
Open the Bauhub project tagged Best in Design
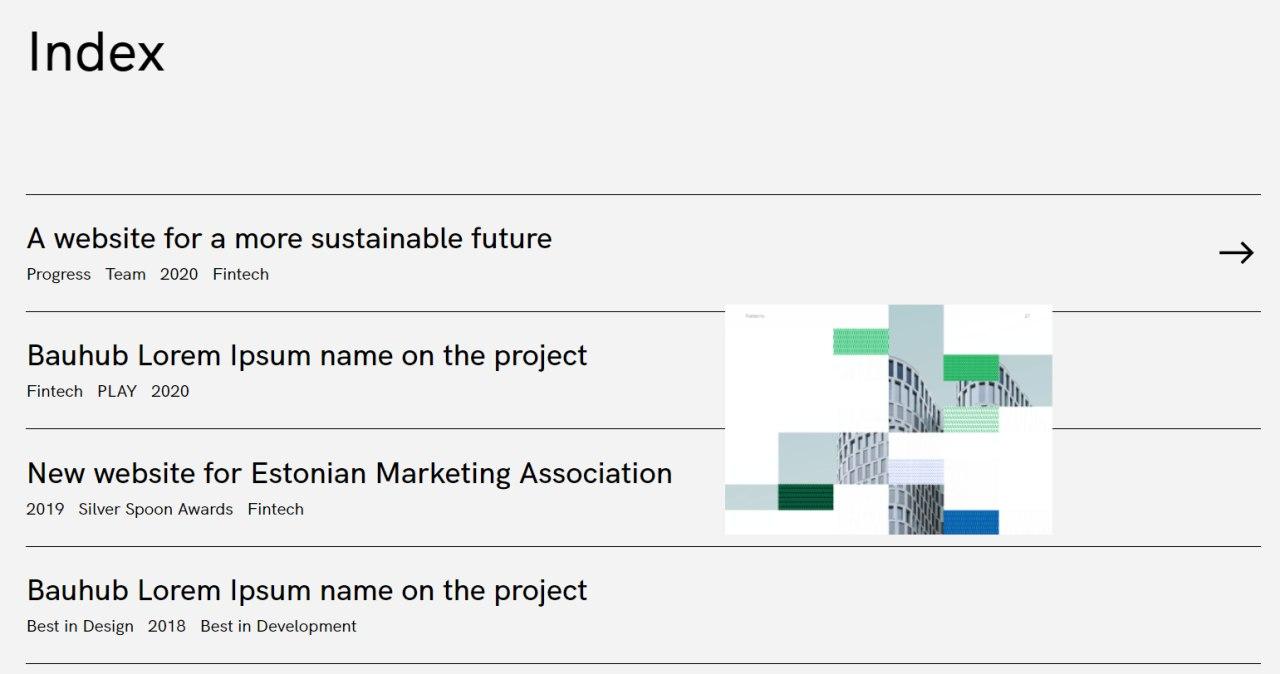(307, 590)
